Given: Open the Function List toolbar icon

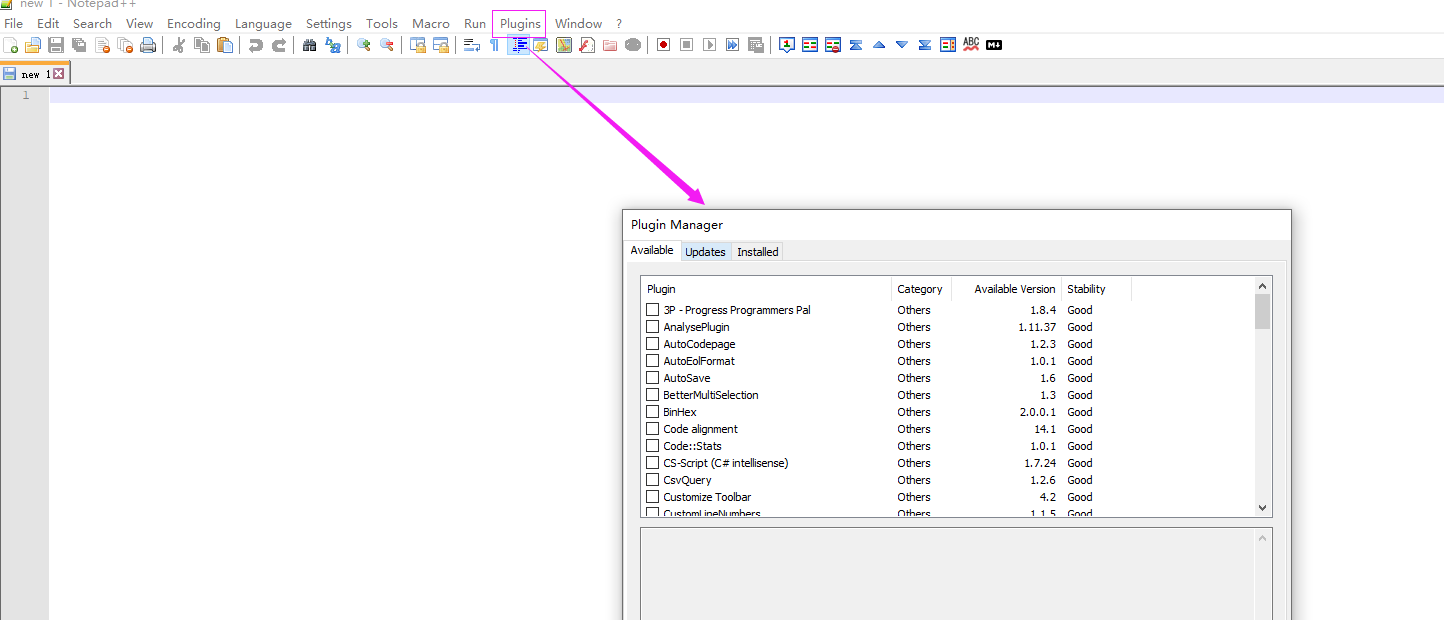Looking at the screenshot, I should [586, 45].
